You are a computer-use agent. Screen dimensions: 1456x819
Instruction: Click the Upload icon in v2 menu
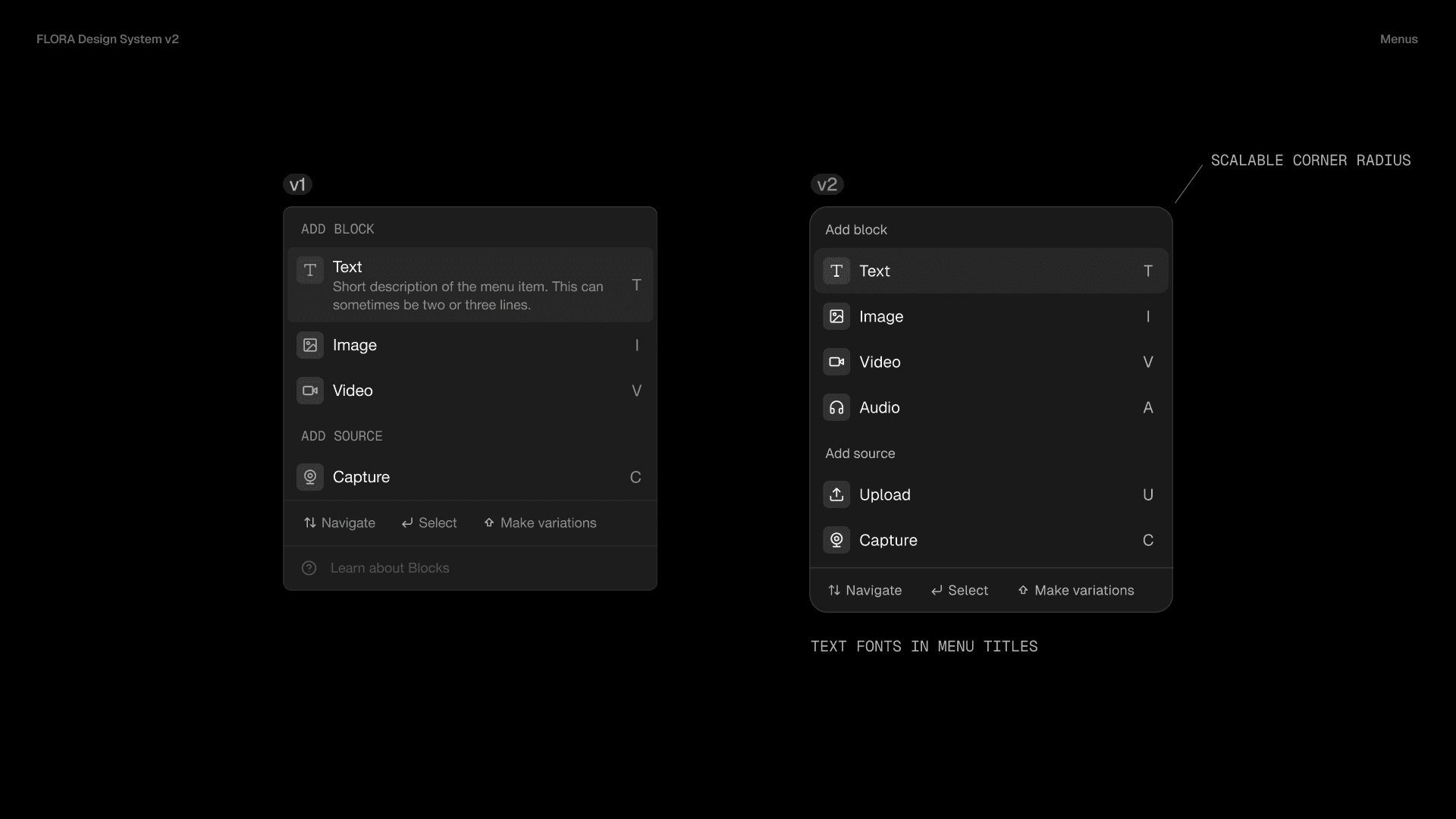pyautogui.click(x=836, y=495)
